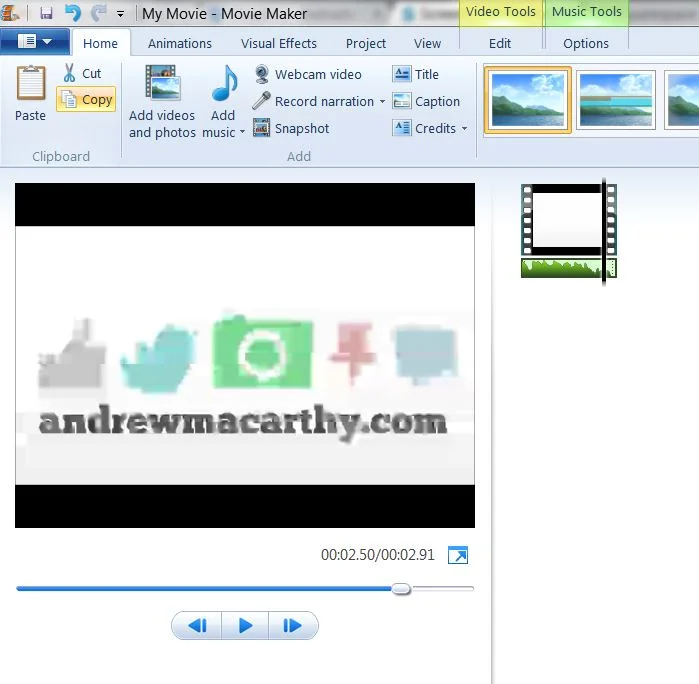Screen dimensions: 699x684
Task: Open the Project tab
Action: pos(366,43)
